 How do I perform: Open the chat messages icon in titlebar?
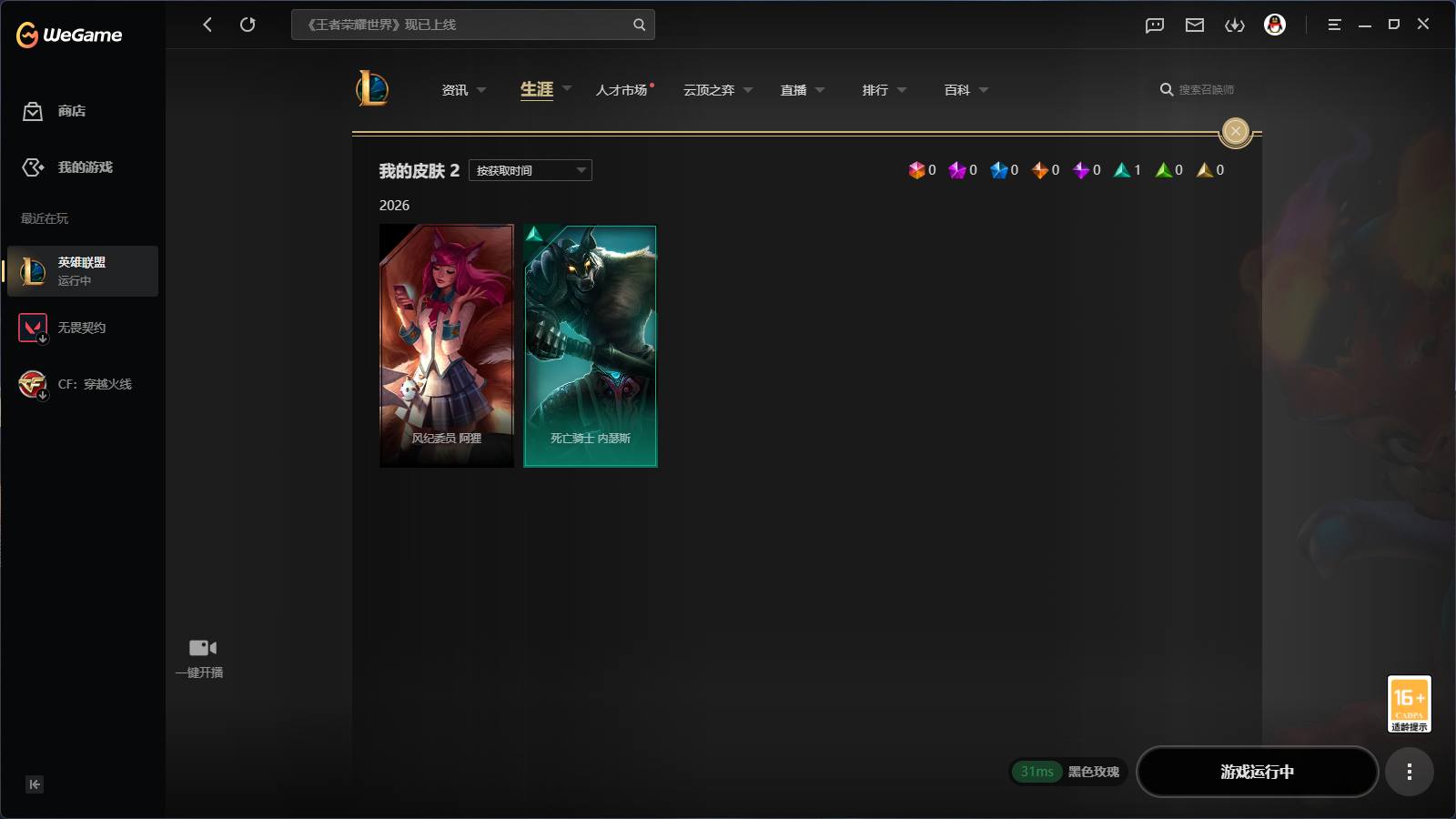tap(1154, 25)
